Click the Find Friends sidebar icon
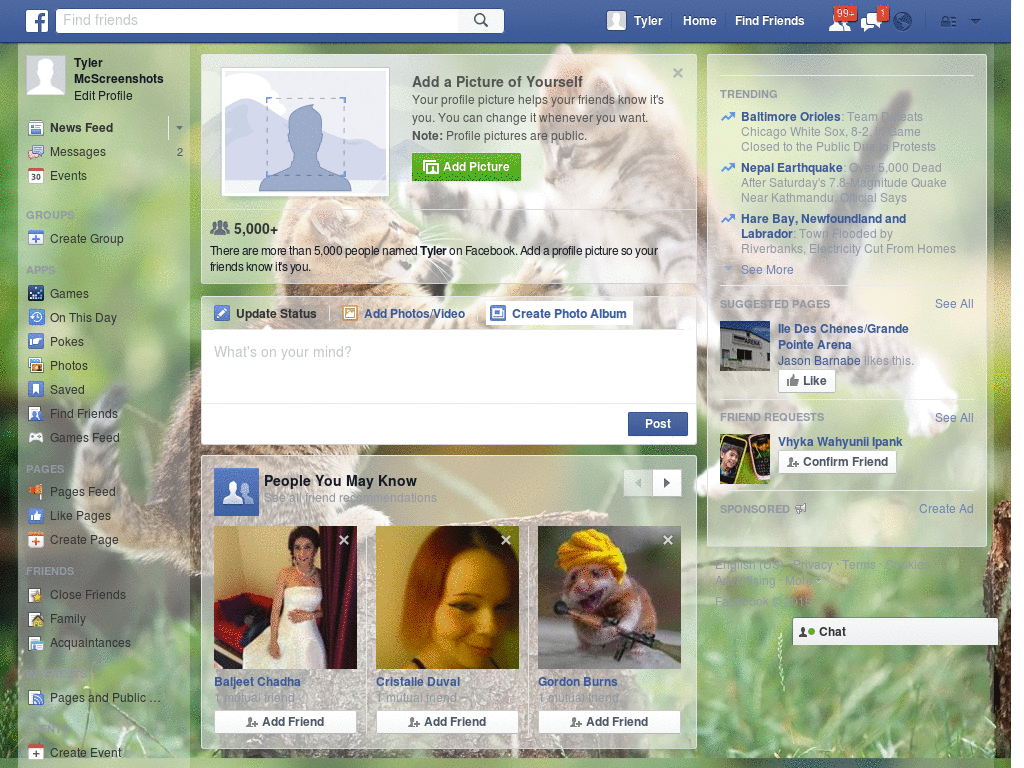This screenshot has width=1024, height=768. [x=36, y=413]
